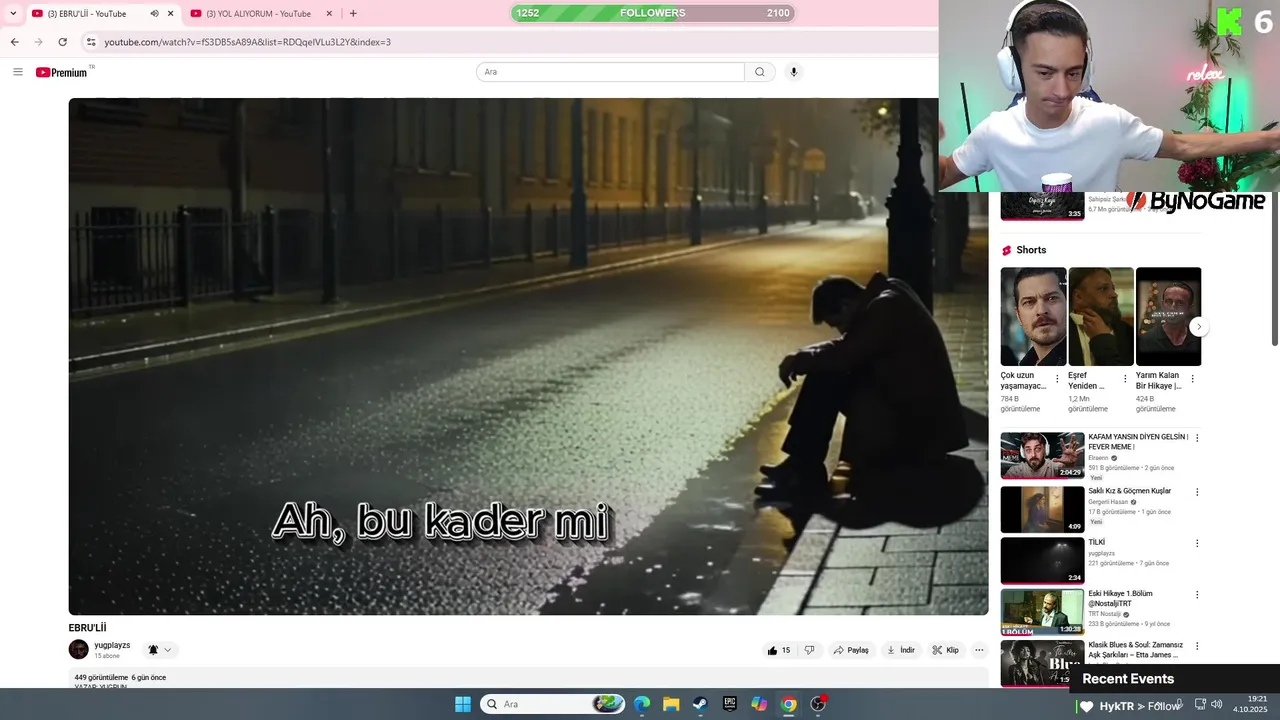
Task: Open KAFAM YANSIN DİYEN GELSİN video thumbnail
Action: click(x=1043, y=455)
